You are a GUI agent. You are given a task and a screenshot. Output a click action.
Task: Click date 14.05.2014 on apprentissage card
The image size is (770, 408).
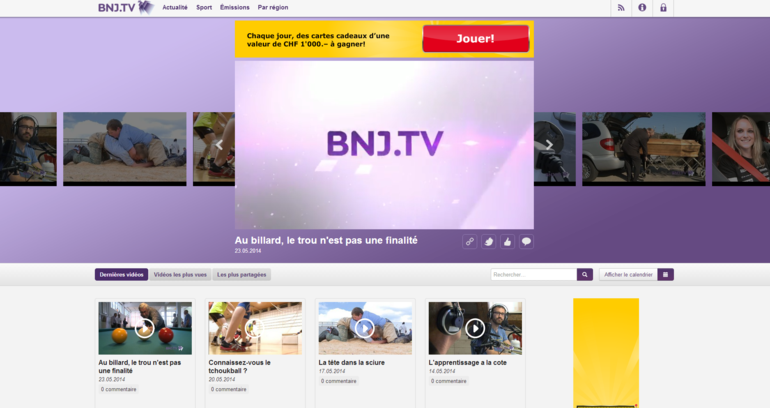[442, 371]
